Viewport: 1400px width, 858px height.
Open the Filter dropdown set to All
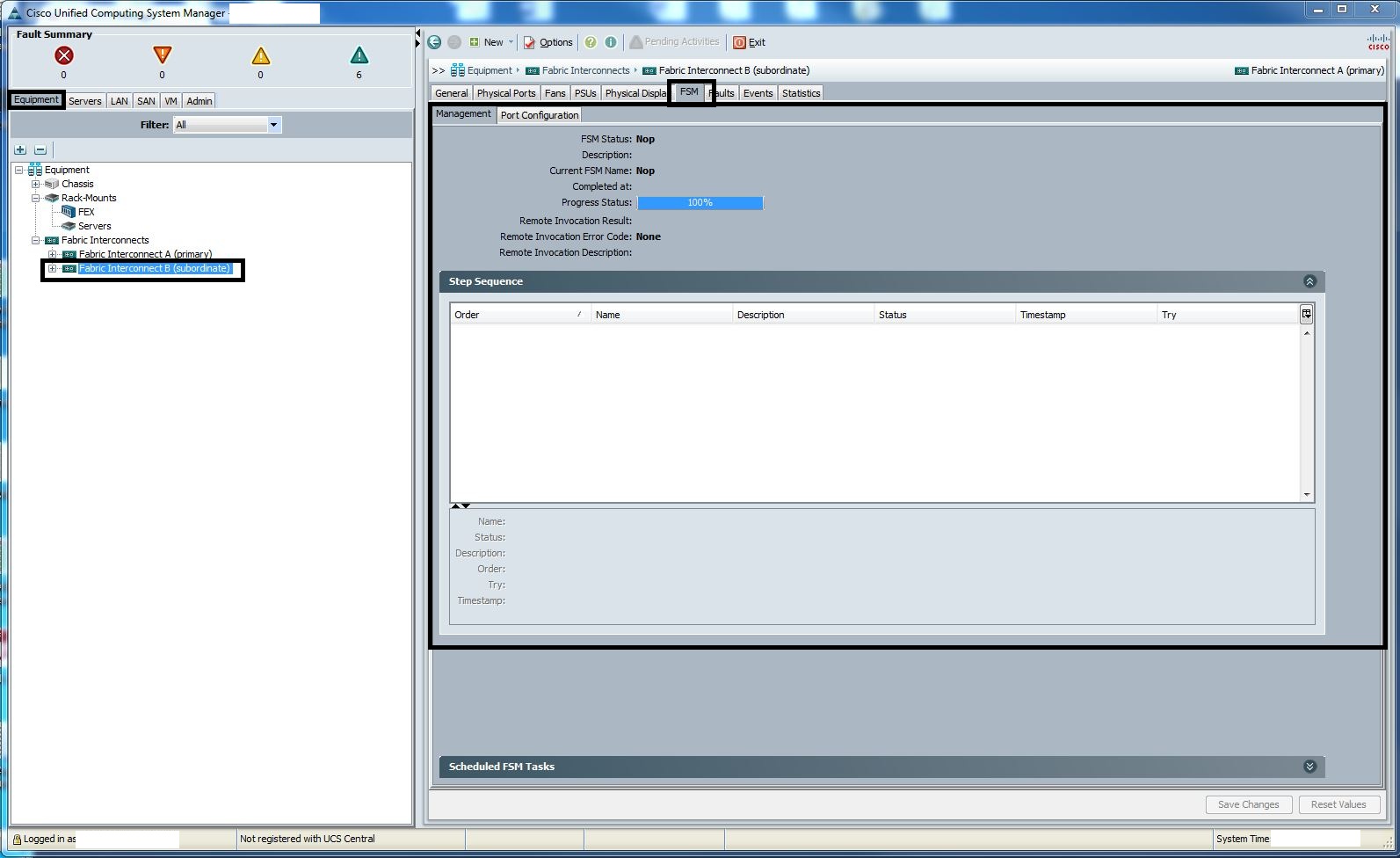(273, 125)
